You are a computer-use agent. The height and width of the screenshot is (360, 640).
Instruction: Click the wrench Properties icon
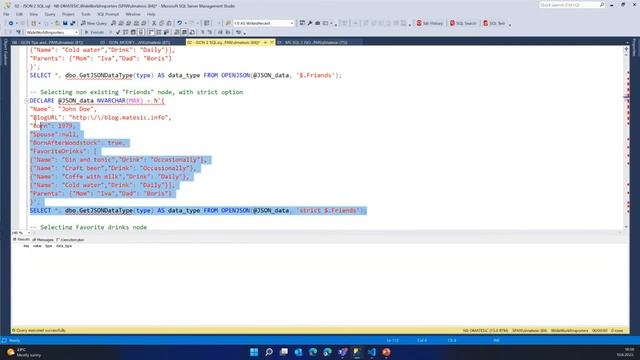(310, 23)
